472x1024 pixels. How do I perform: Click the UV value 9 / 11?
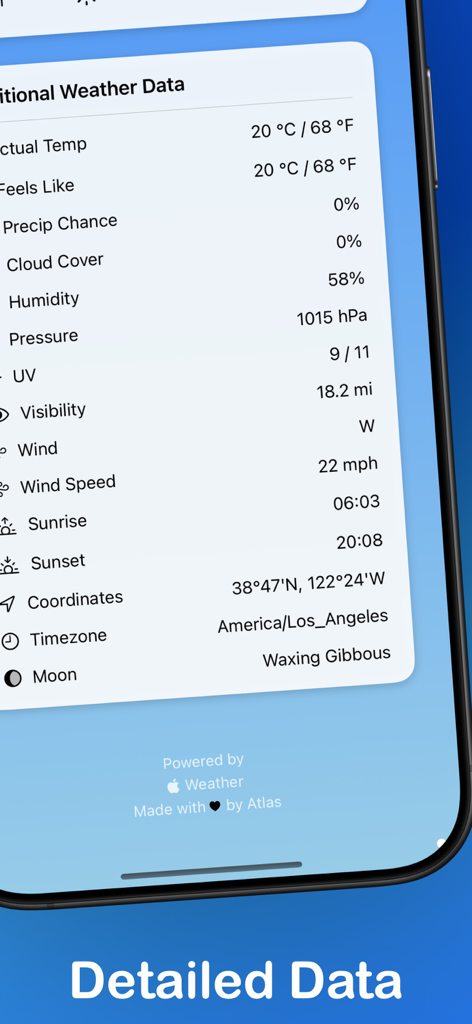point(350,354)
